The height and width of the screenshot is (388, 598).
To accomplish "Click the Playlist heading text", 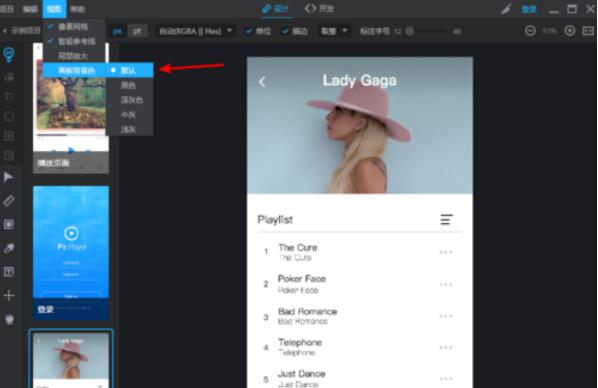I will [x=275, y=219].
